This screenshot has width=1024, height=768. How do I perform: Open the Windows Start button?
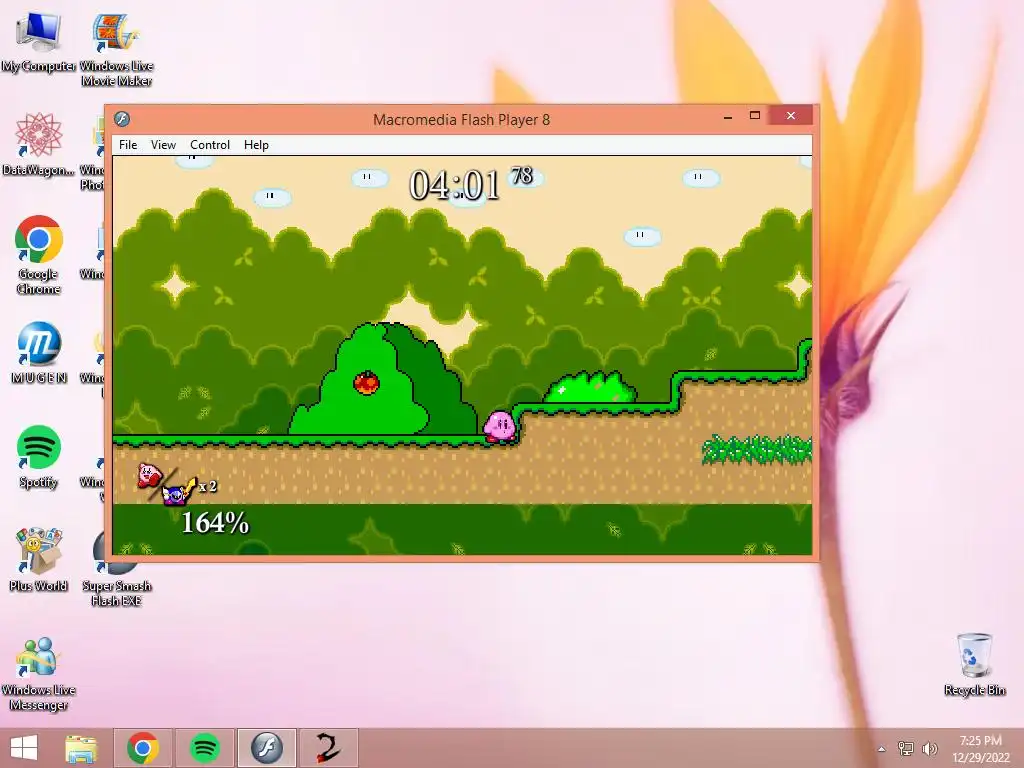(x=24, y=748)
